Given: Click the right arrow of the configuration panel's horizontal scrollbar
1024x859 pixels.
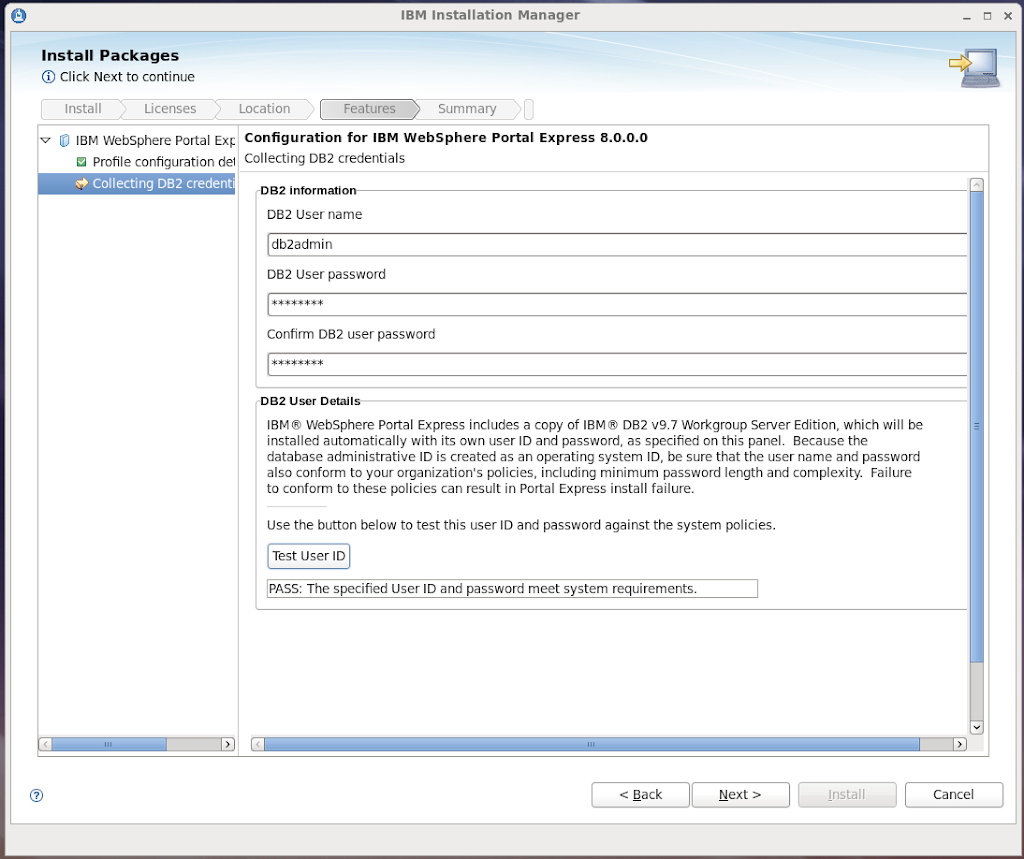Looking at the screenshot, I should pyautogui.click(x=959, y=744).
